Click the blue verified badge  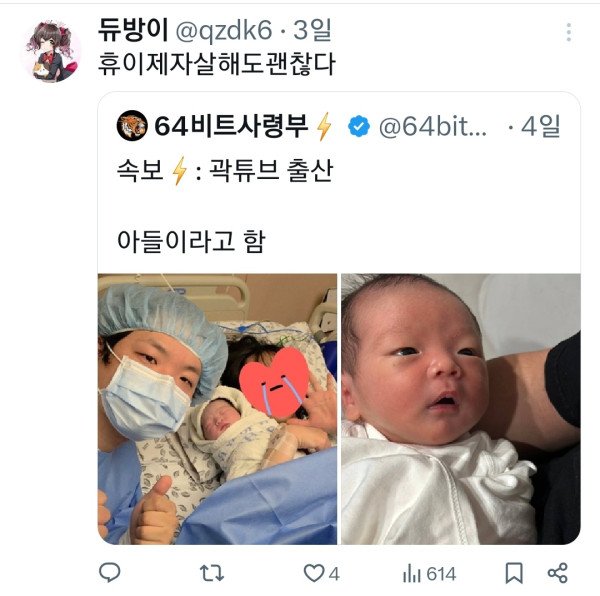pyautogui.click(x=359, y=126)
